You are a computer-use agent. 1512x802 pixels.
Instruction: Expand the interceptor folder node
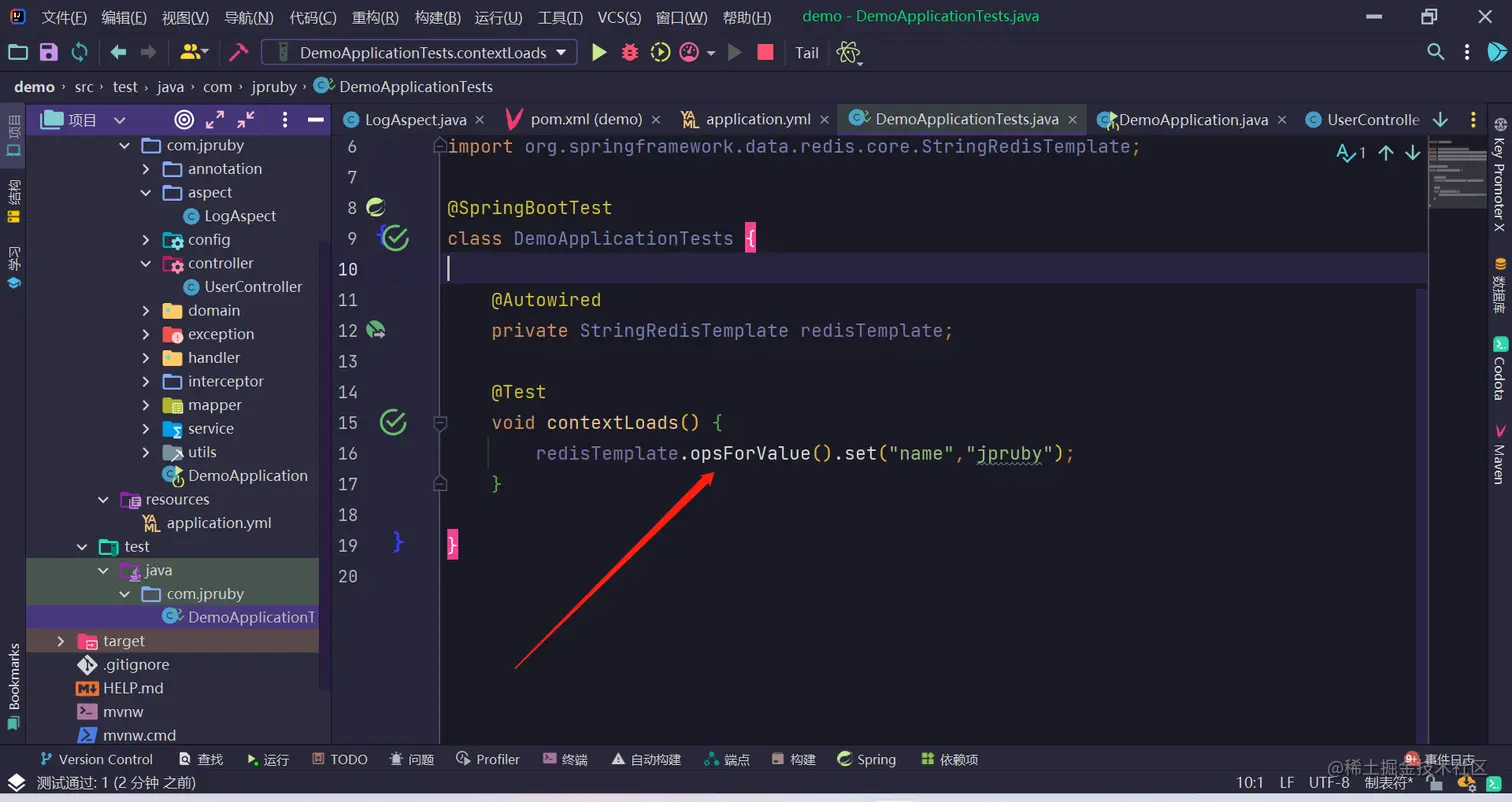click(146, 381)
